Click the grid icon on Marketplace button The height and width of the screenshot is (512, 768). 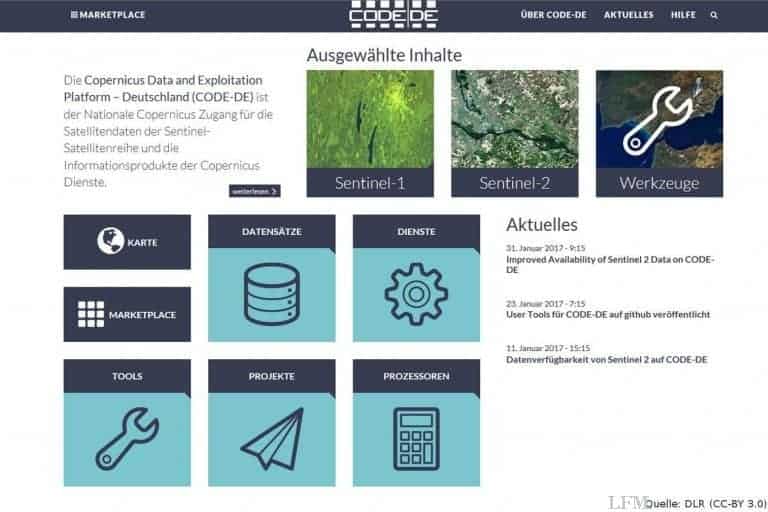point(91,315)
